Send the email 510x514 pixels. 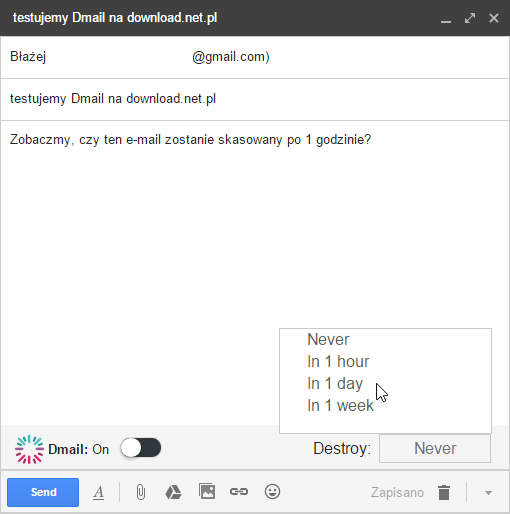point(43,492)
